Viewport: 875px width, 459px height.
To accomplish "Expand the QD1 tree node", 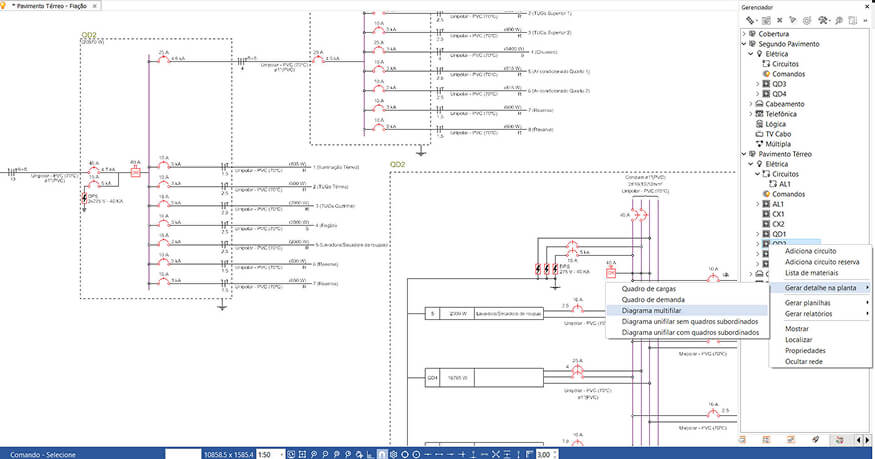I will click(757, 234).
